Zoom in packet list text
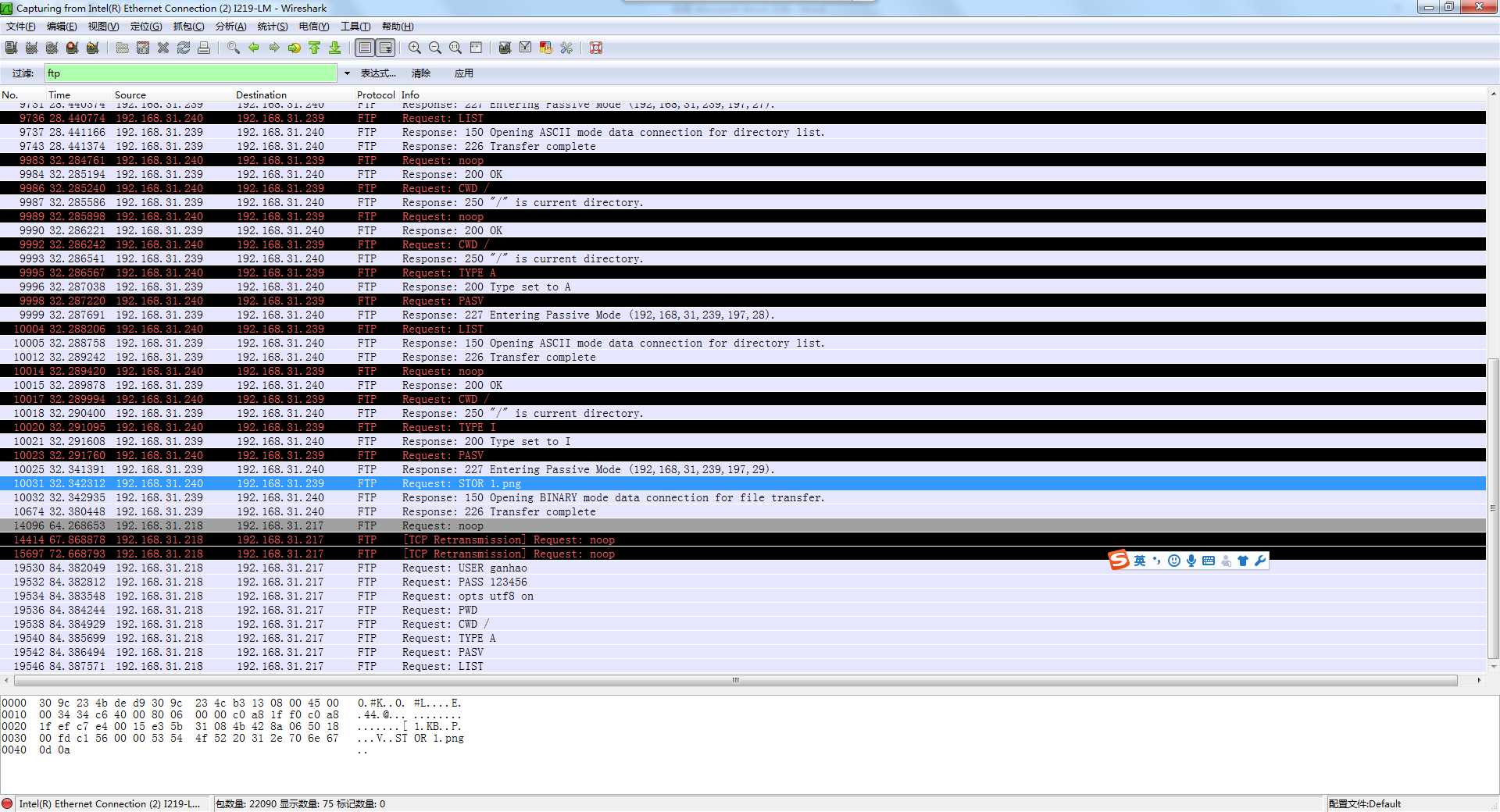The image size is (1500, 812). (x=415, y=48)
